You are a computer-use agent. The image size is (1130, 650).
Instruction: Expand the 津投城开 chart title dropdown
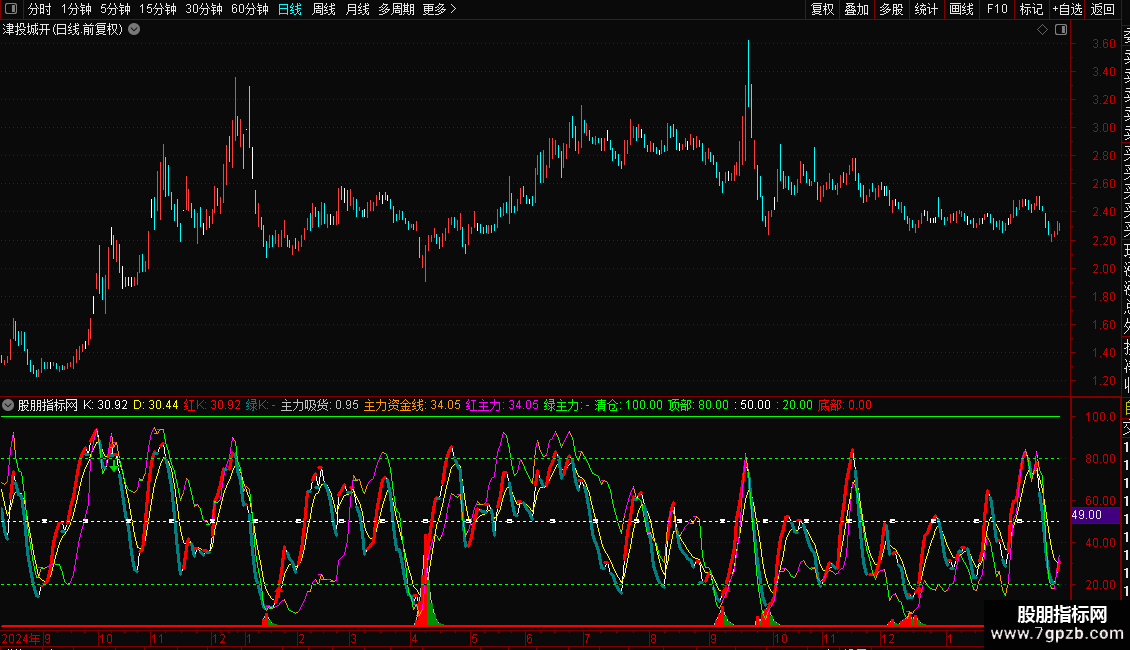coord(134,30)
